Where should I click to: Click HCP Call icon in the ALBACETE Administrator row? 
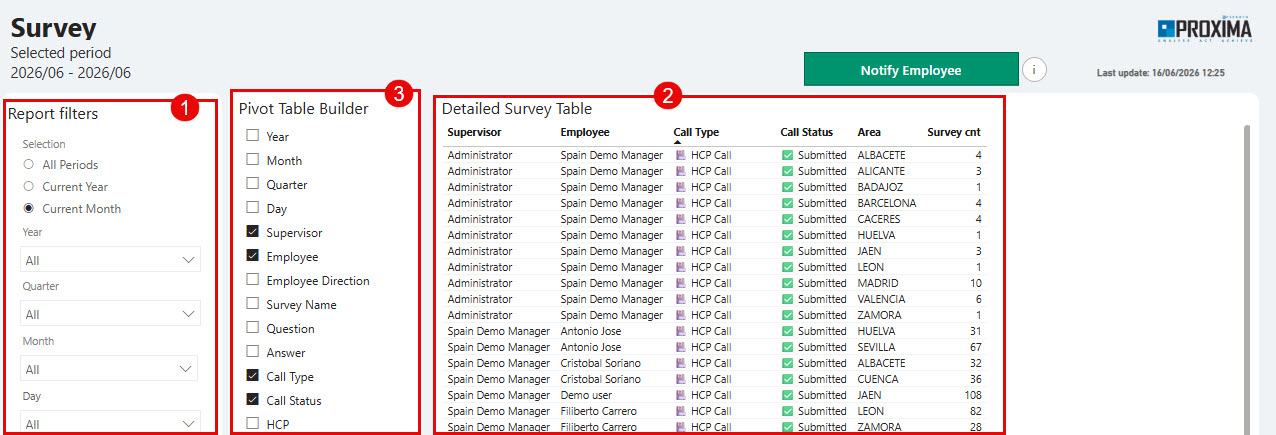click(x=680, y=155)
